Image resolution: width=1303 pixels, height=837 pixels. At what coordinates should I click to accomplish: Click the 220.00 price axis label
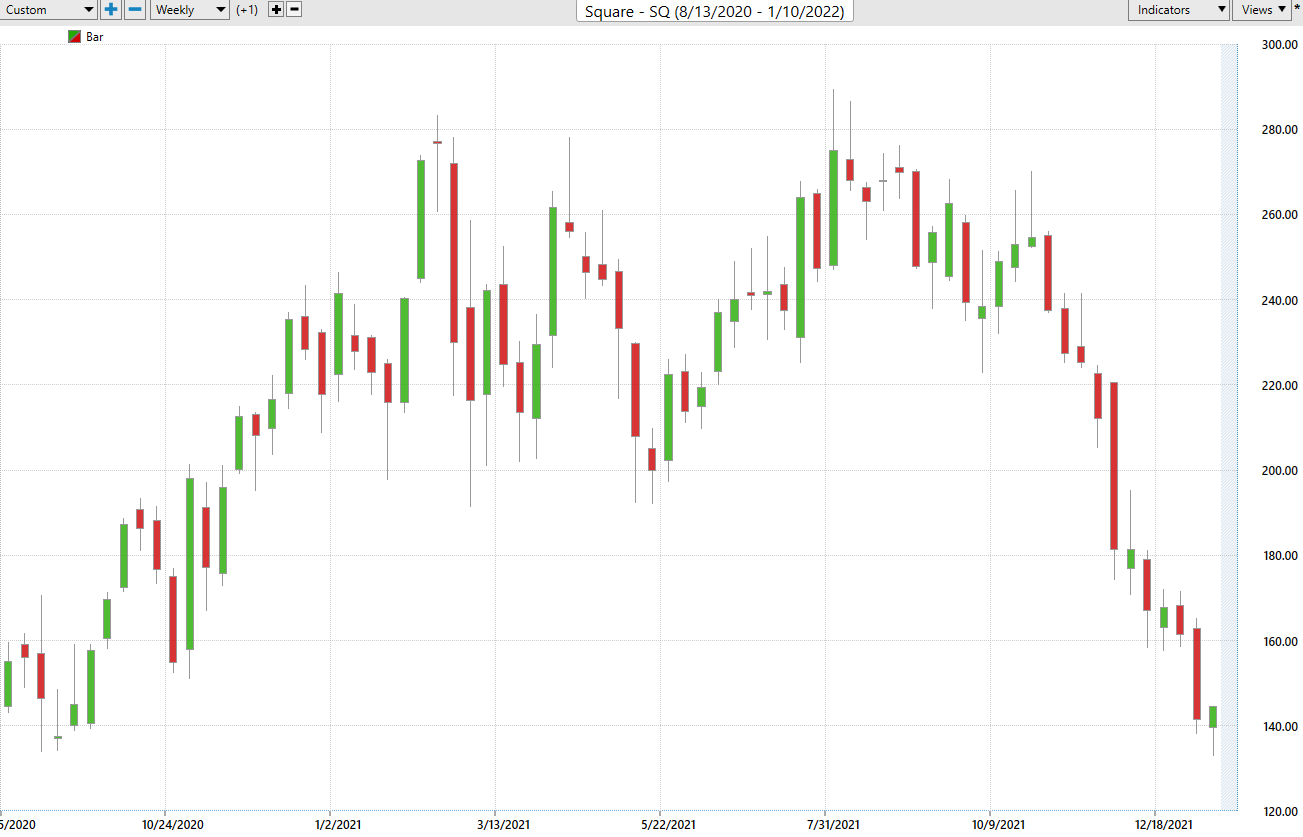[x=1278, y=386]
